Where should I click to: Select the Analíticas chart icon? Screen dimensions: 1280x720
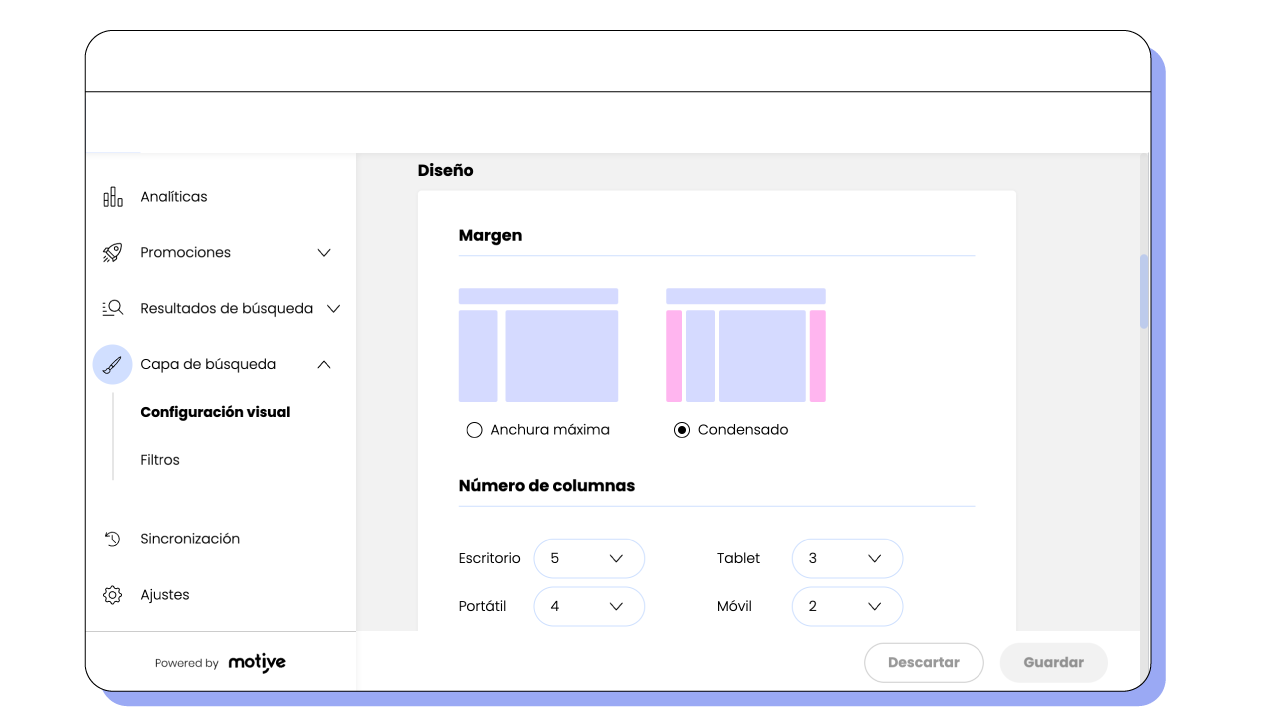(113, 196)
